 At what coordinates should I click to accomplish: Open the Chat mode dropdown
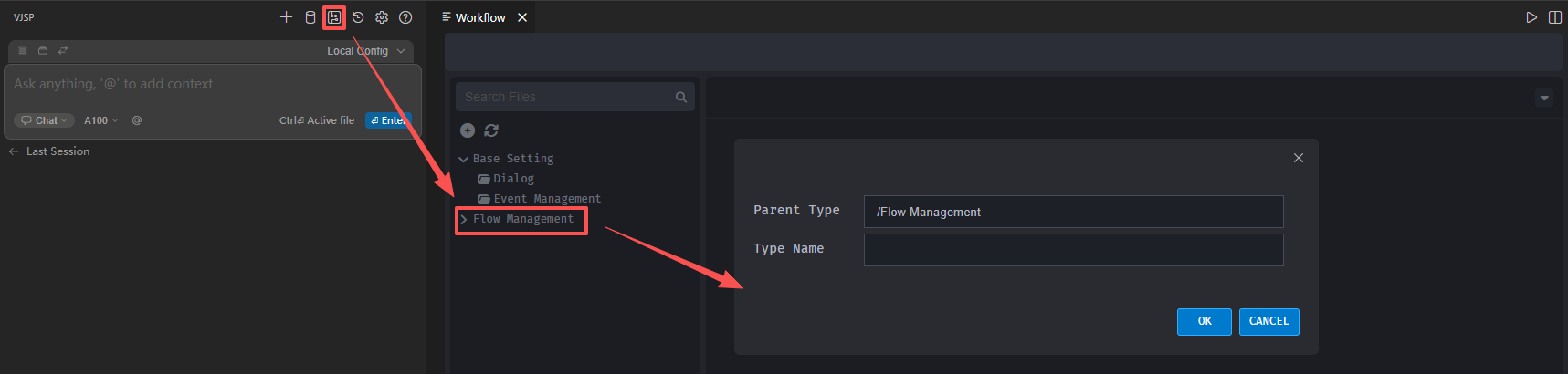(45, 120)
